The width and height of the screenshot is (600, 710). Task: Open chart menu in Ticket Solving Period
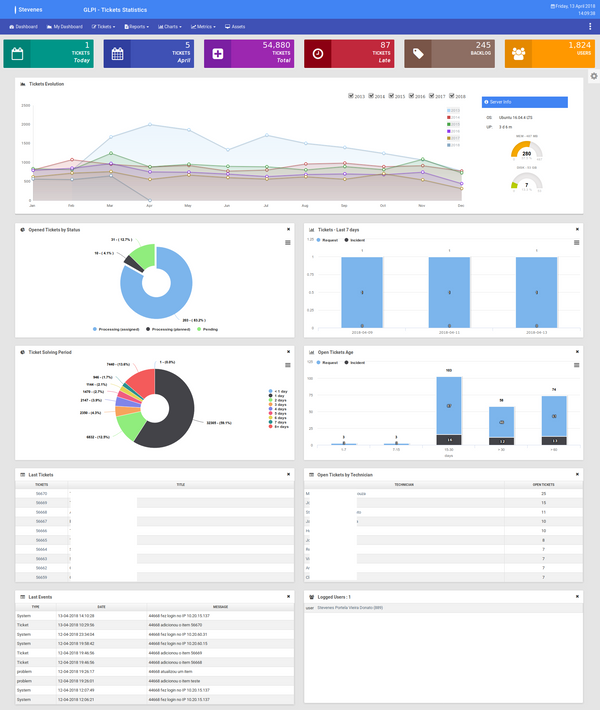(288, 365)
